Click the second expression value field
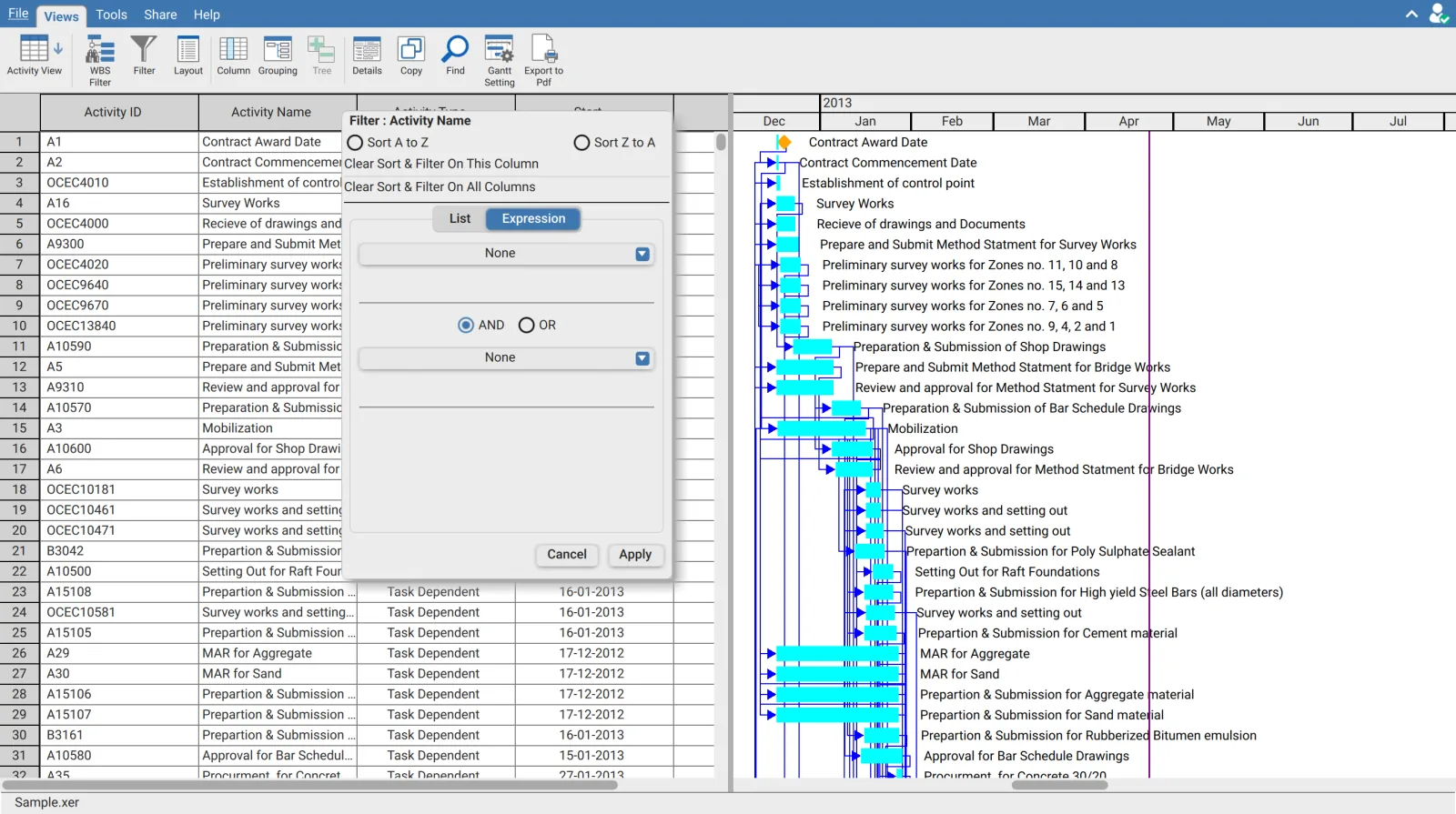 pyautogui.click(x=506, y=395)
